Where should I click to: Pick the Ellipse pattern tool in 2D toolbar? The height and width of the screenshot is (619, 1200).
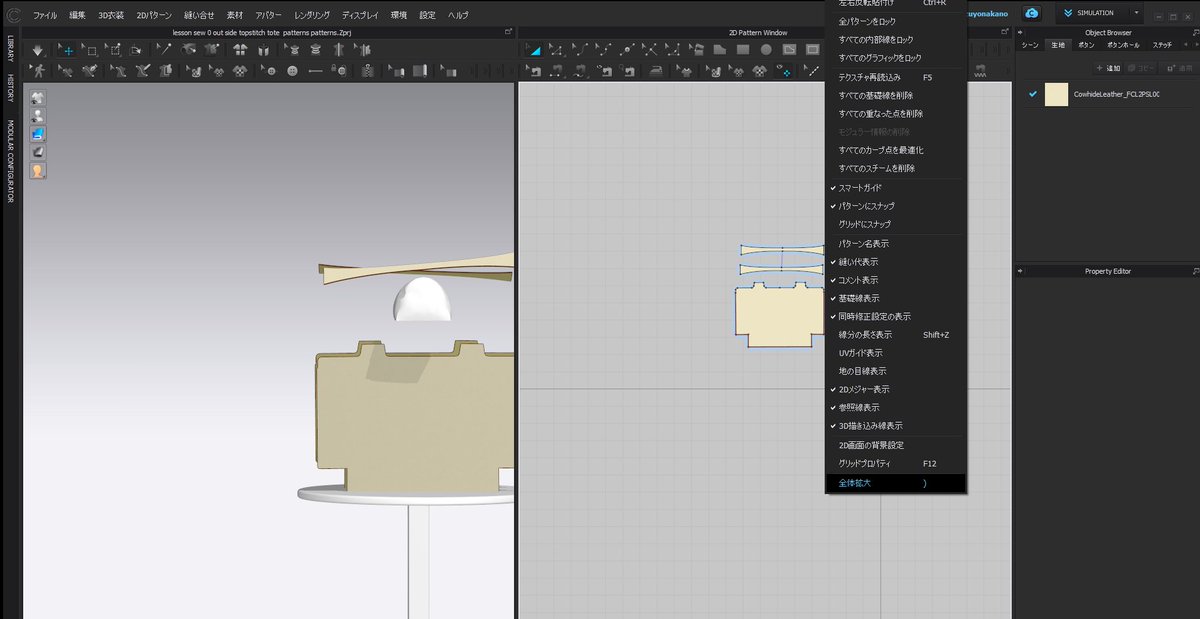coord(766,49)
